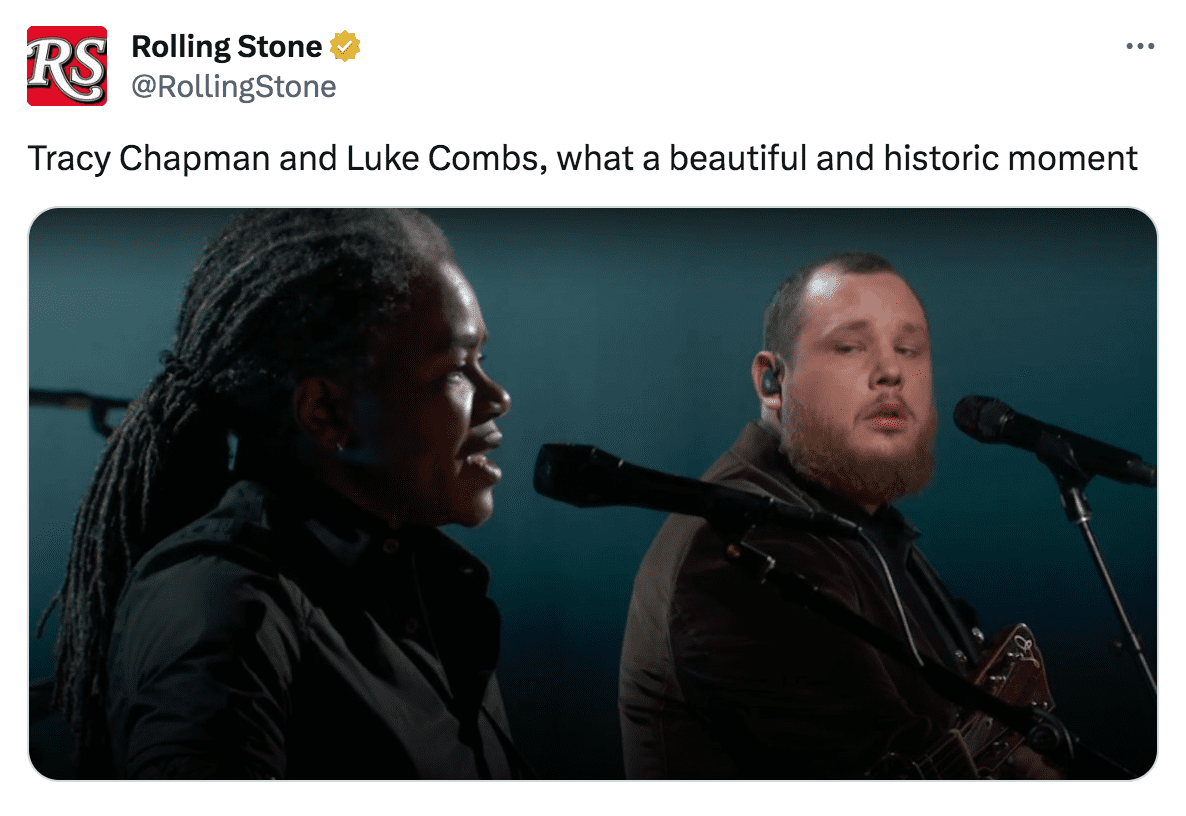Image resolution: width=1186 pixels, height=816 pixels.
Task: Click the bearded man's in-ear monitor
Action: pos(772,382)
